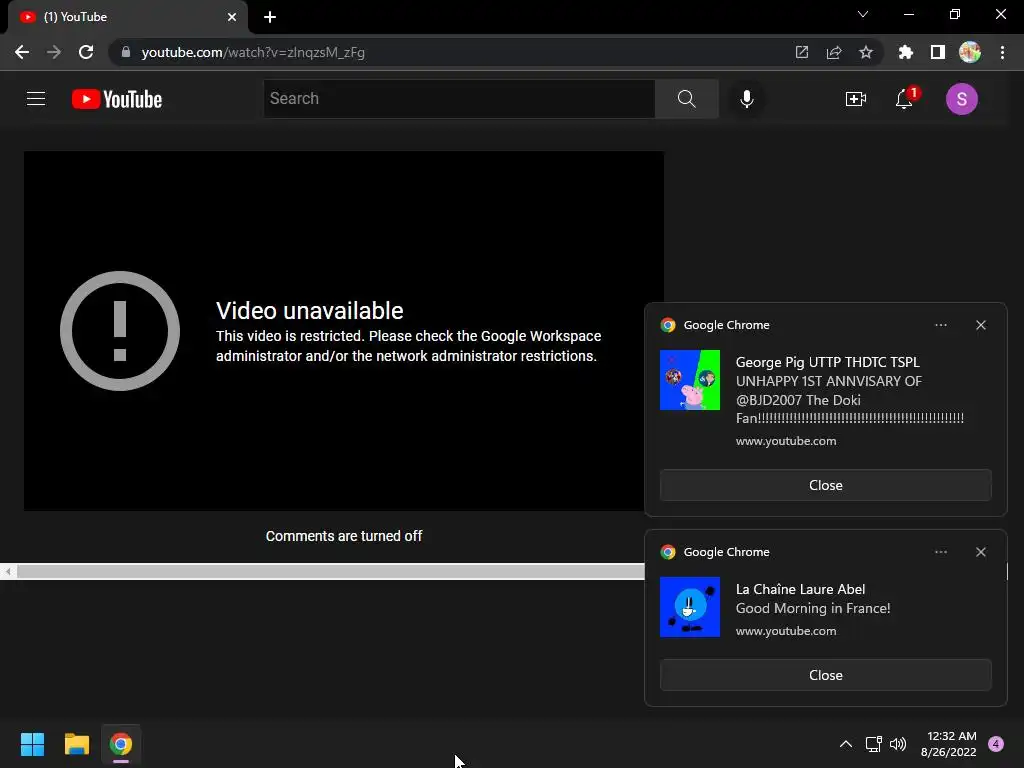Start voice search with microphone icon
Image resolution: width=1024 pixels, height=768 pixels.
pos(746,99)
